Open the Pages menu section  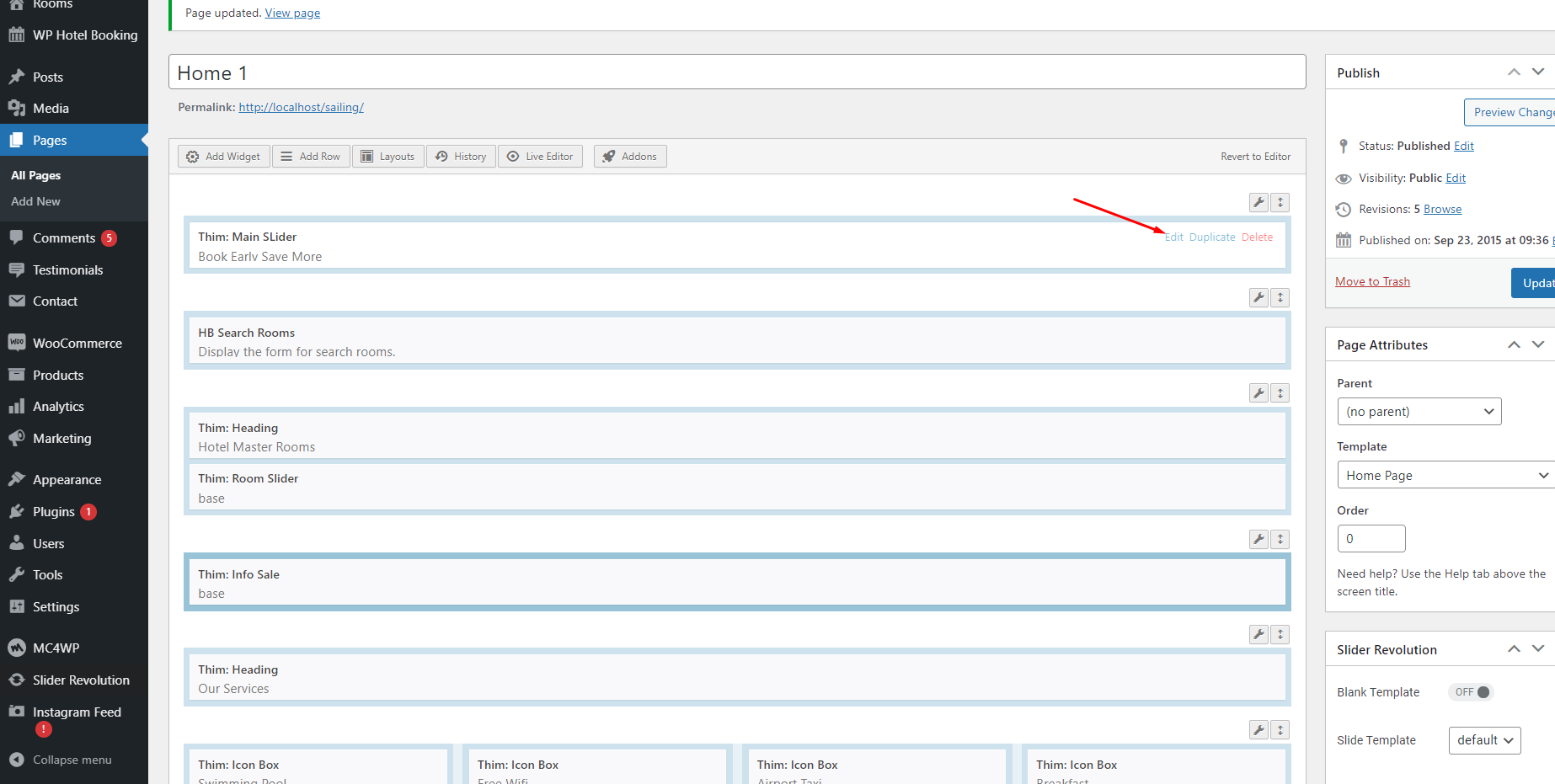coord(47,140)
